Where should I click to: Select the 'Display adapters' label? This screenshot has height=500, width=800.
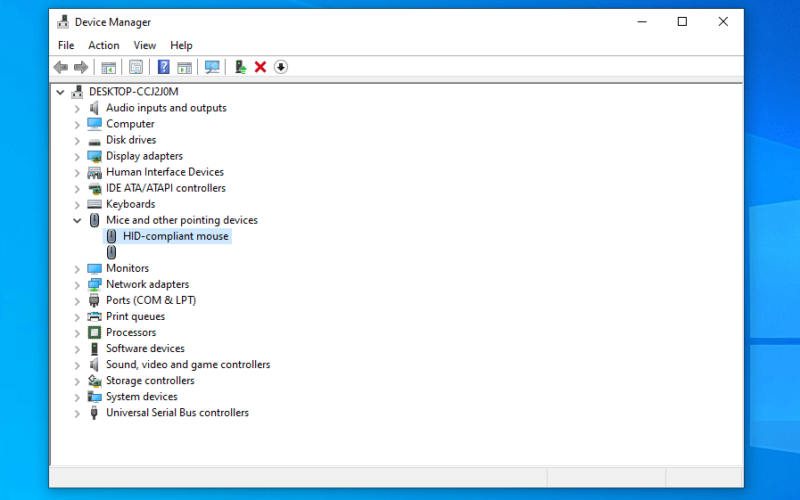tap(144, 156)
